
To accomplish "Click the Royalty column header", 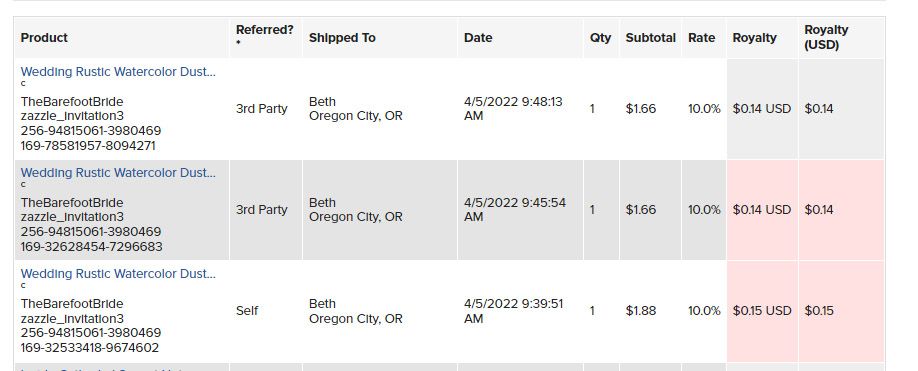I will click(x=754, y=37).
